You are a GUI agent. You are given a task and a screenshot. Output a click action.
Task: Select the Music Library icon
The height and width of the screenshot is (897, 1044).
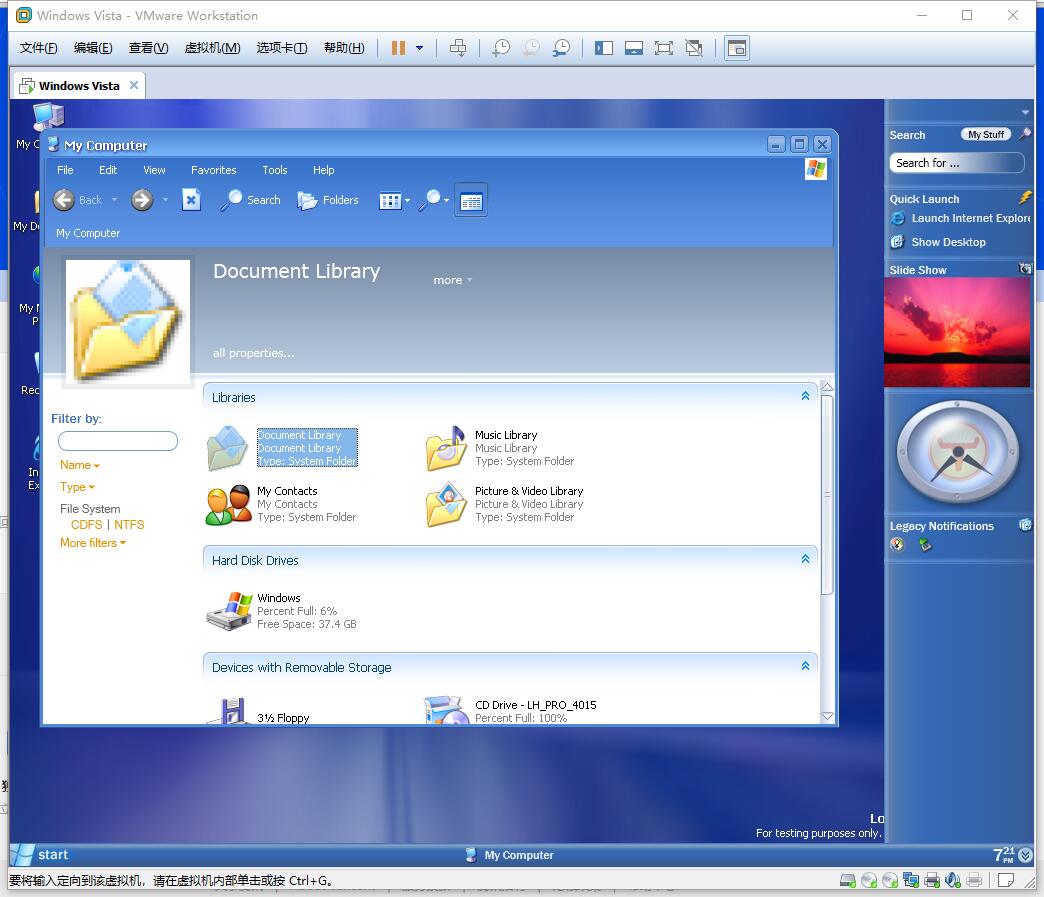pos(446,448)
